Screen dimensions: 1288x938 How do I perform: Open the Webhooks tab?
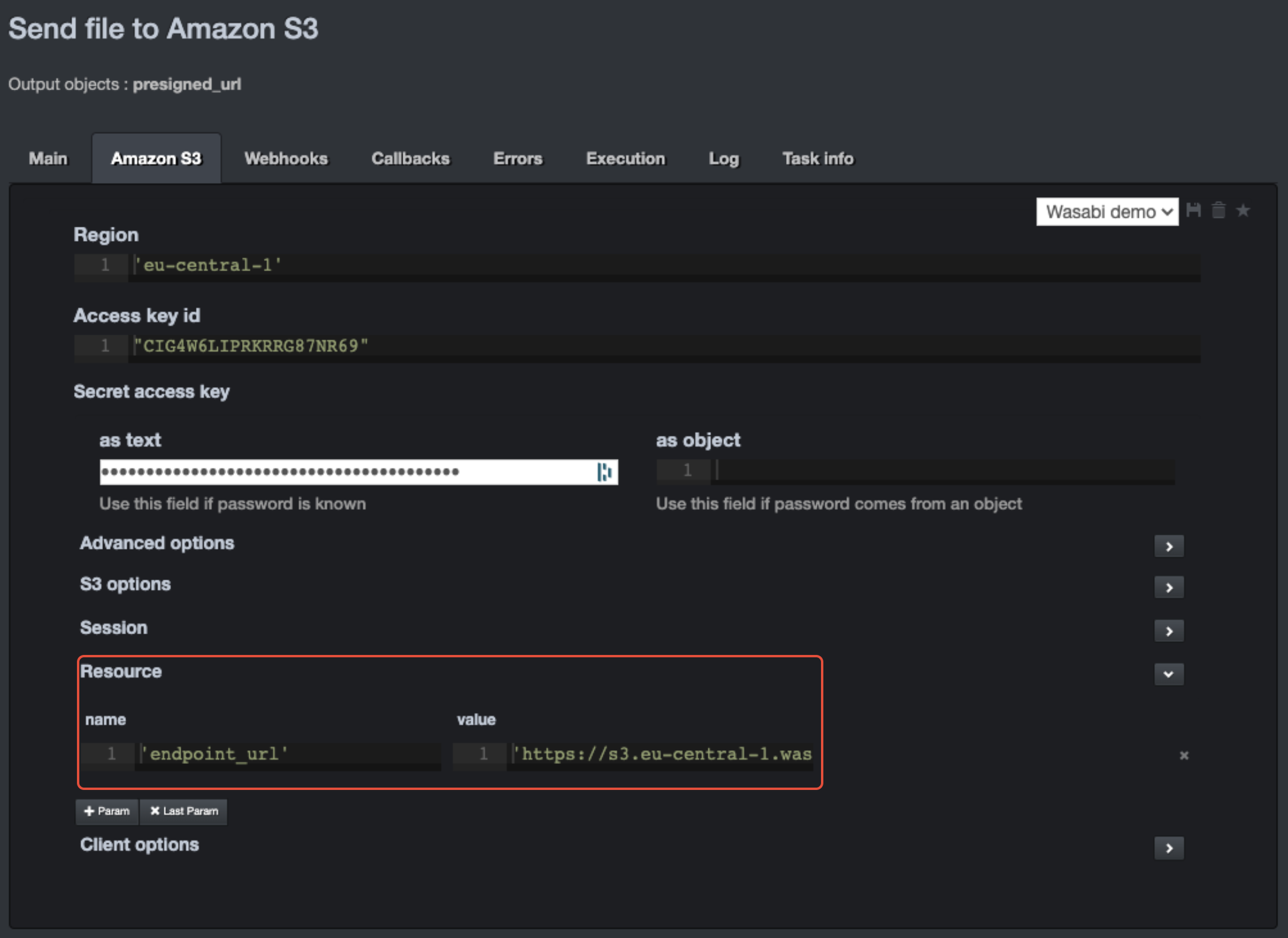(286, 159)
